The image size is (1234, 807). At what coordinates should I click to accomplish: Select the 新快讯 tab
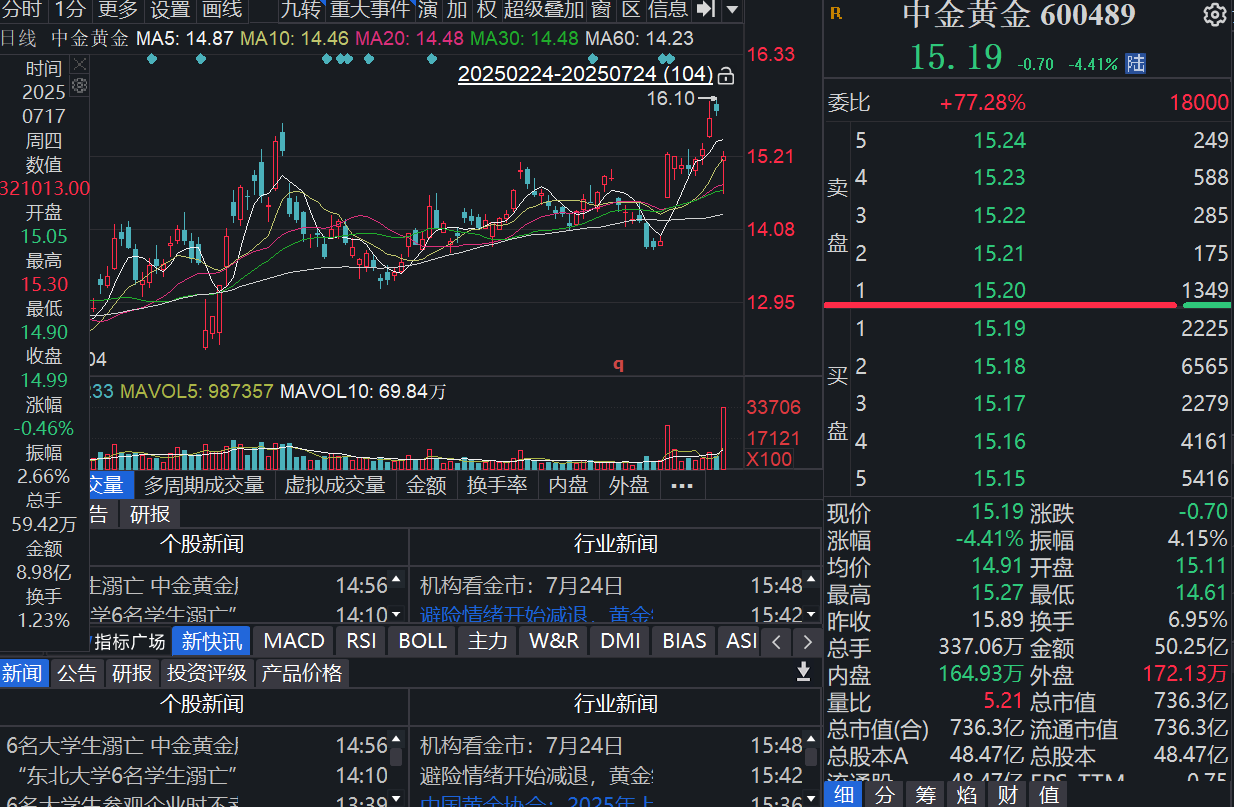point(211,641)
